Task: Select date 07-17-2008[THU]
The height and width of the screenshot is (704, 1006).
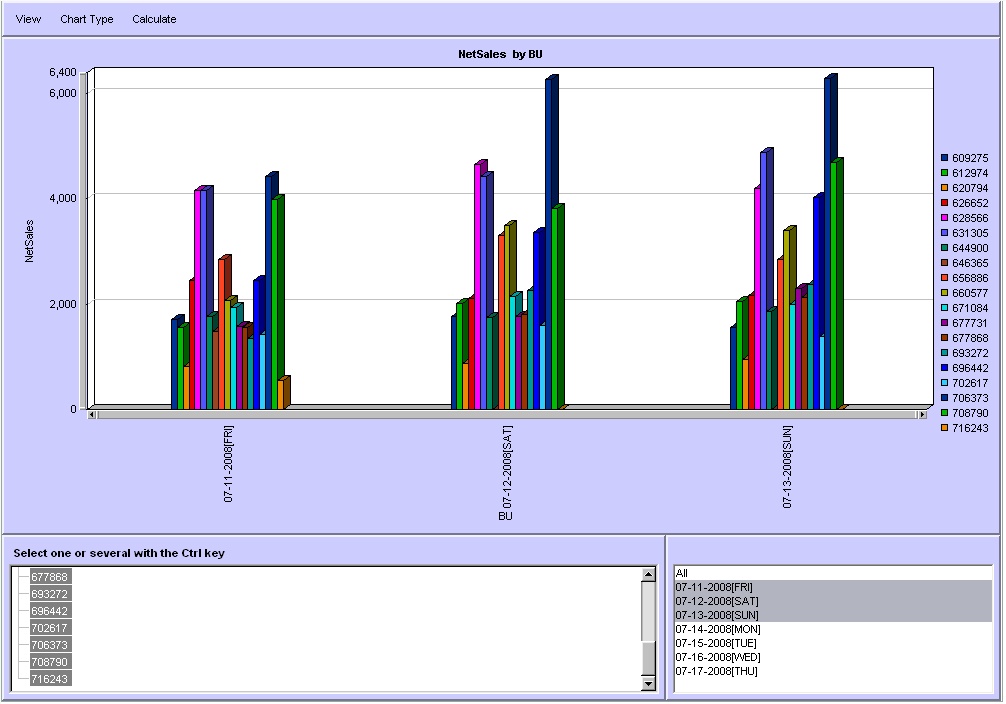Action: coord(716,671)
